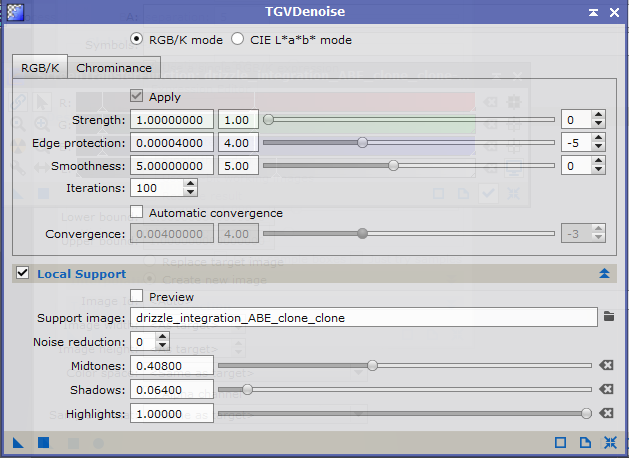Click the Apply Global square icon
The height and width of the screenshot is (458, 629).
[x=43, y=442]
